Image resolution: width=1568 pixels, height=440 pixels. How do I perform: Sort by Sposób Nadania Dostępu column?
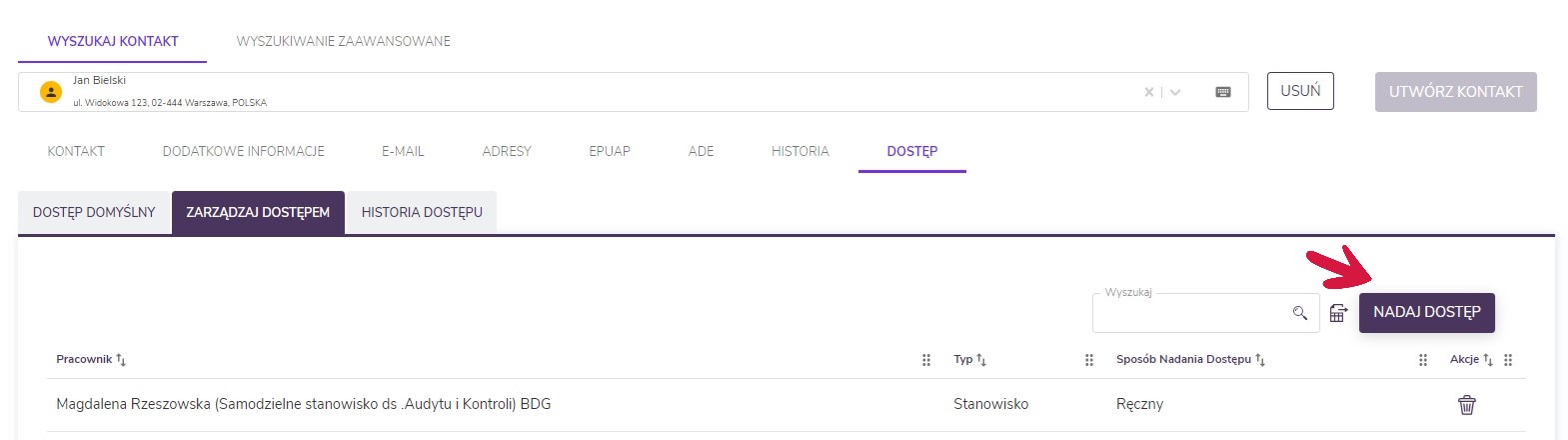(x=1260, y=360)
